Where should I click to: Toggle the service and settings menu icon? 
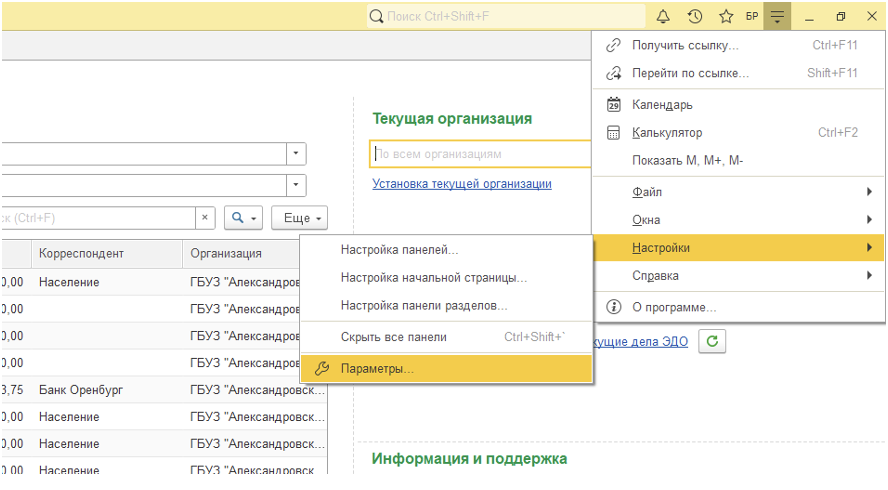click(777, 16)
